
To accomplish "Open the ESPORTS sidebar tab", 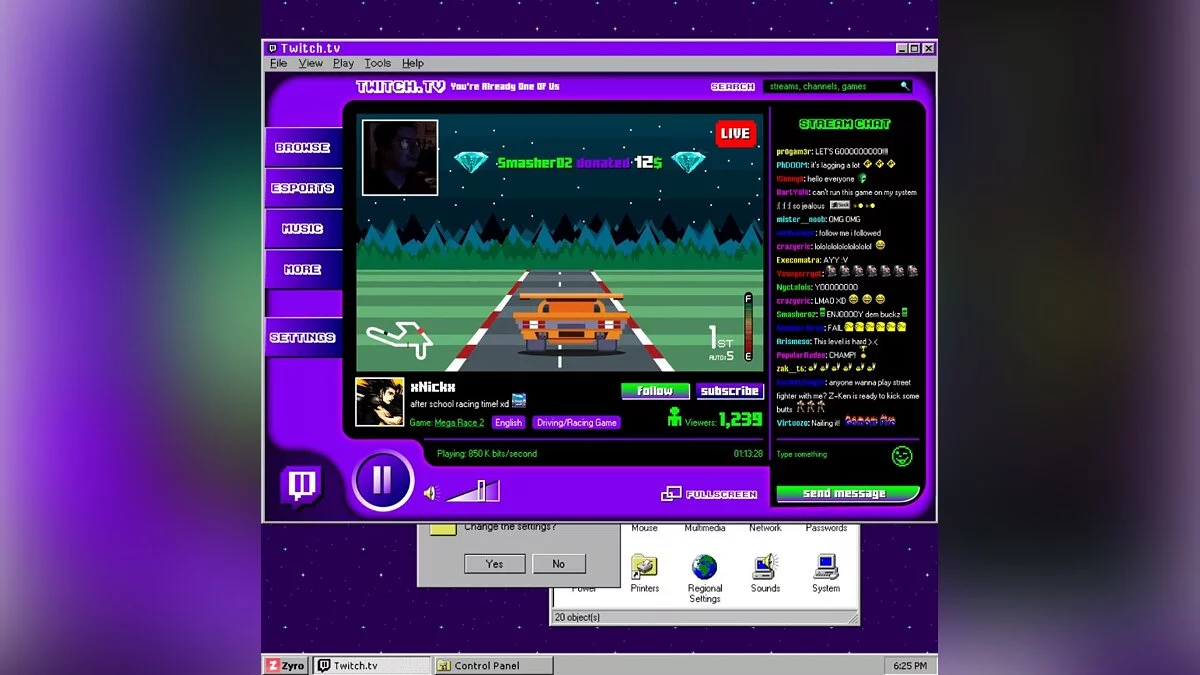I will click(303, 188).
